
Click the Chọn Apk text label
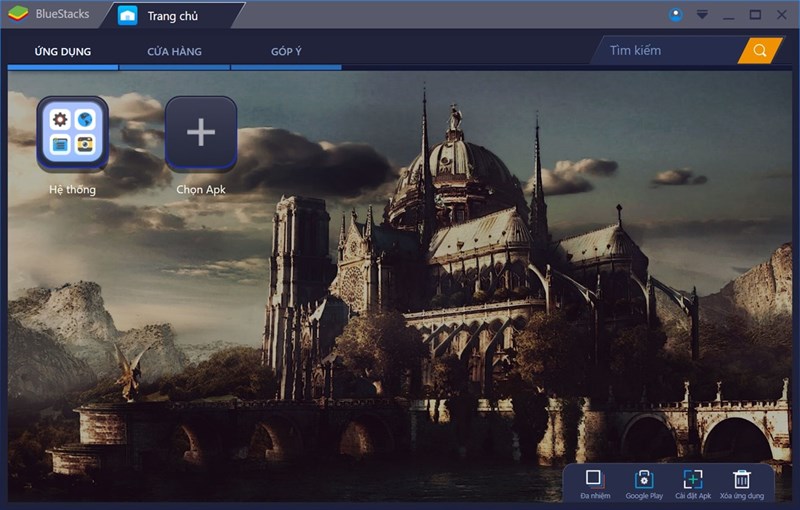[x=201, y=189]
